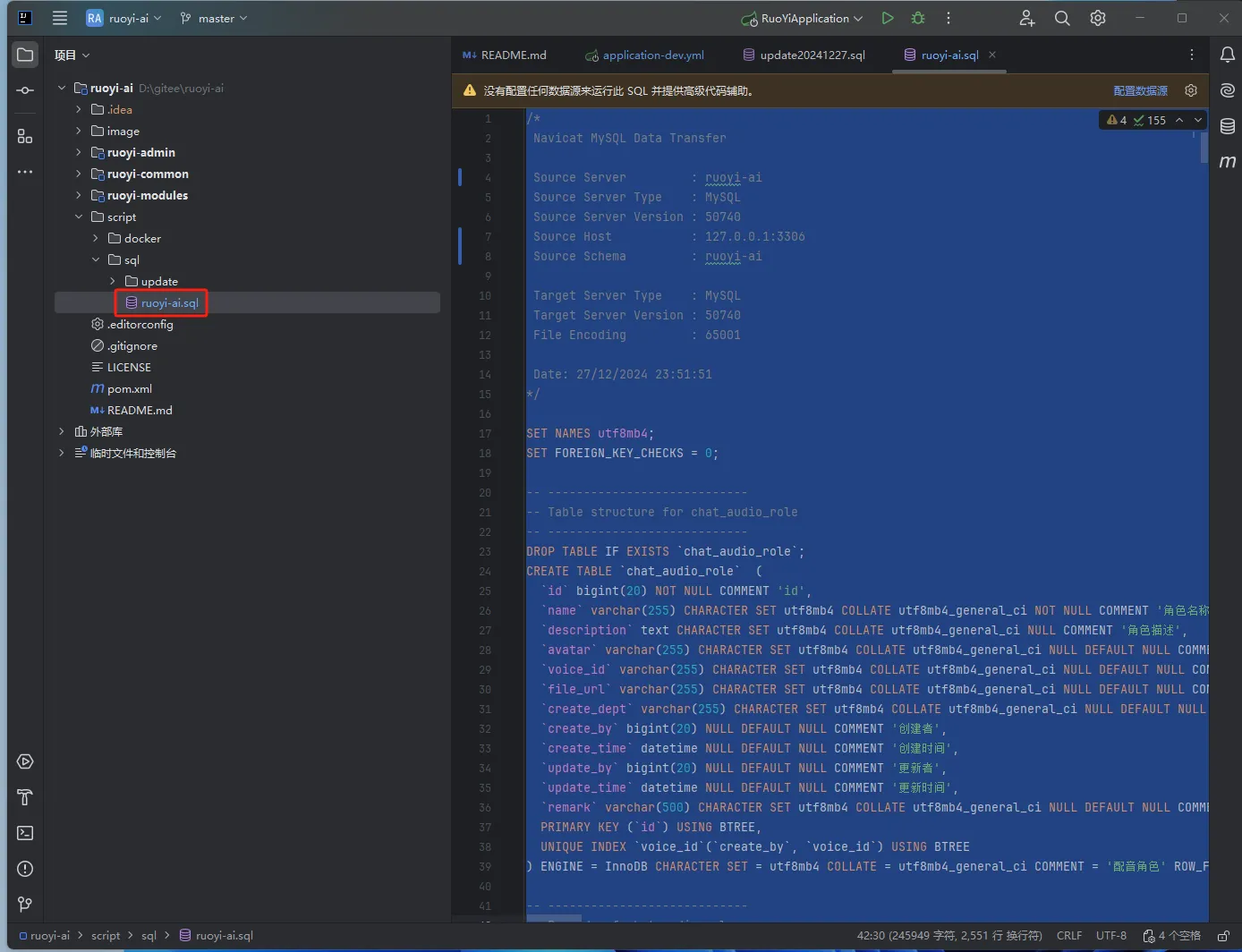1242x952 pixels.
Task: Open the master branch dropdown
Action: click(x=215, y=18)
